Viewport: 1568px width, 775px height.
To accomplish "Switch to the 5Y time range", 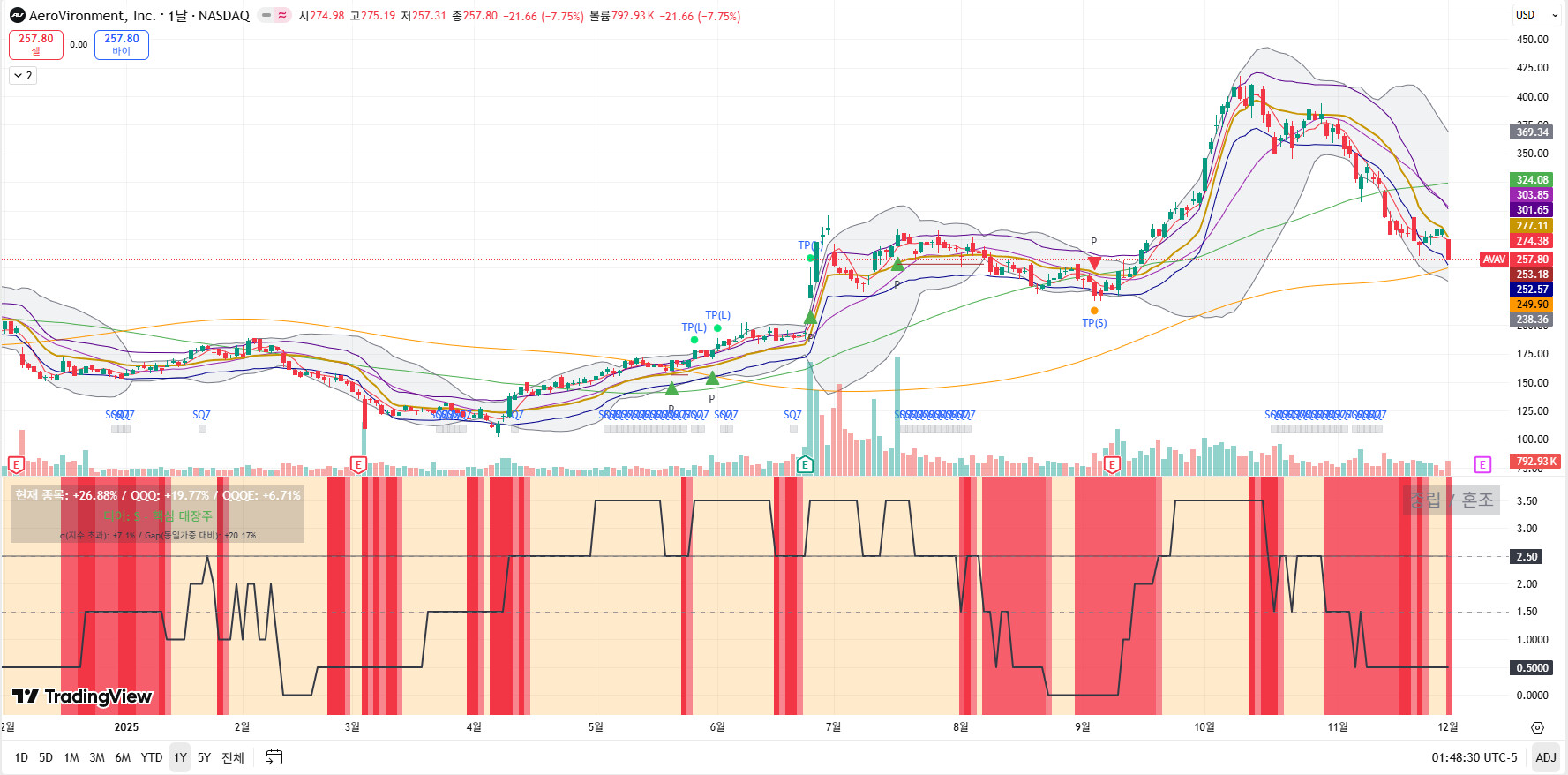I will coord(204,757).
